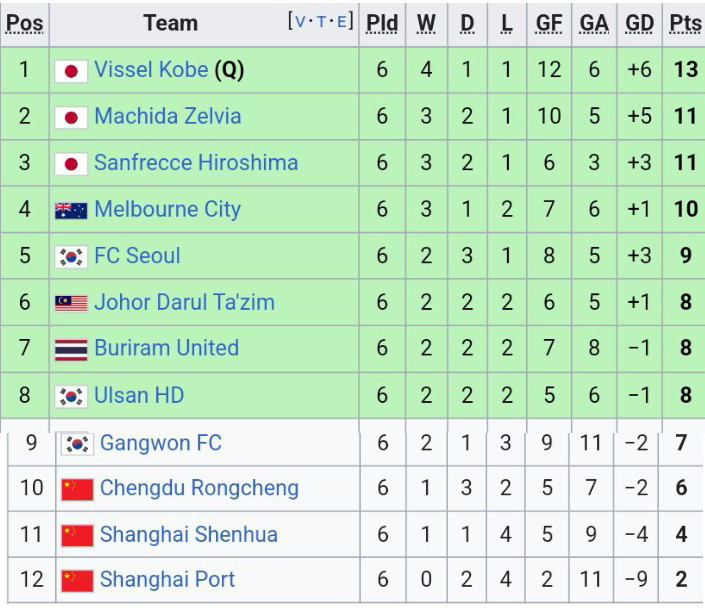Click the E (edit) template link
Image resolution: width=705 pixels, height=612 pixels.
click(x=342, y=22)
